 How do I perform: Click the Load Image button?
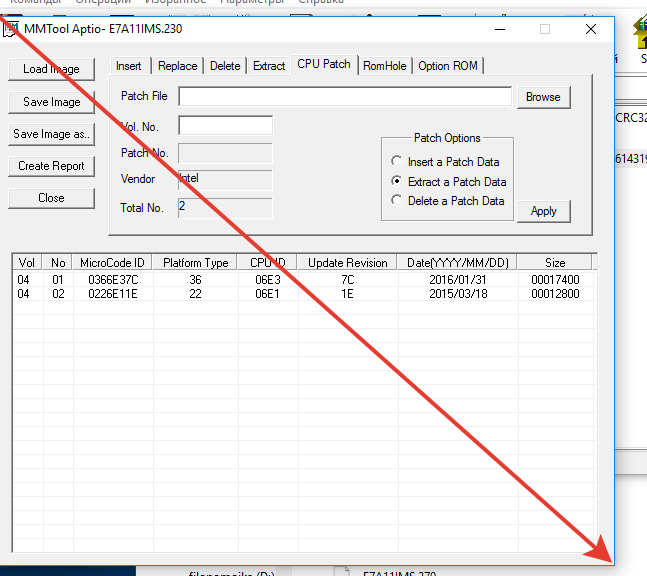click(52, 69)
